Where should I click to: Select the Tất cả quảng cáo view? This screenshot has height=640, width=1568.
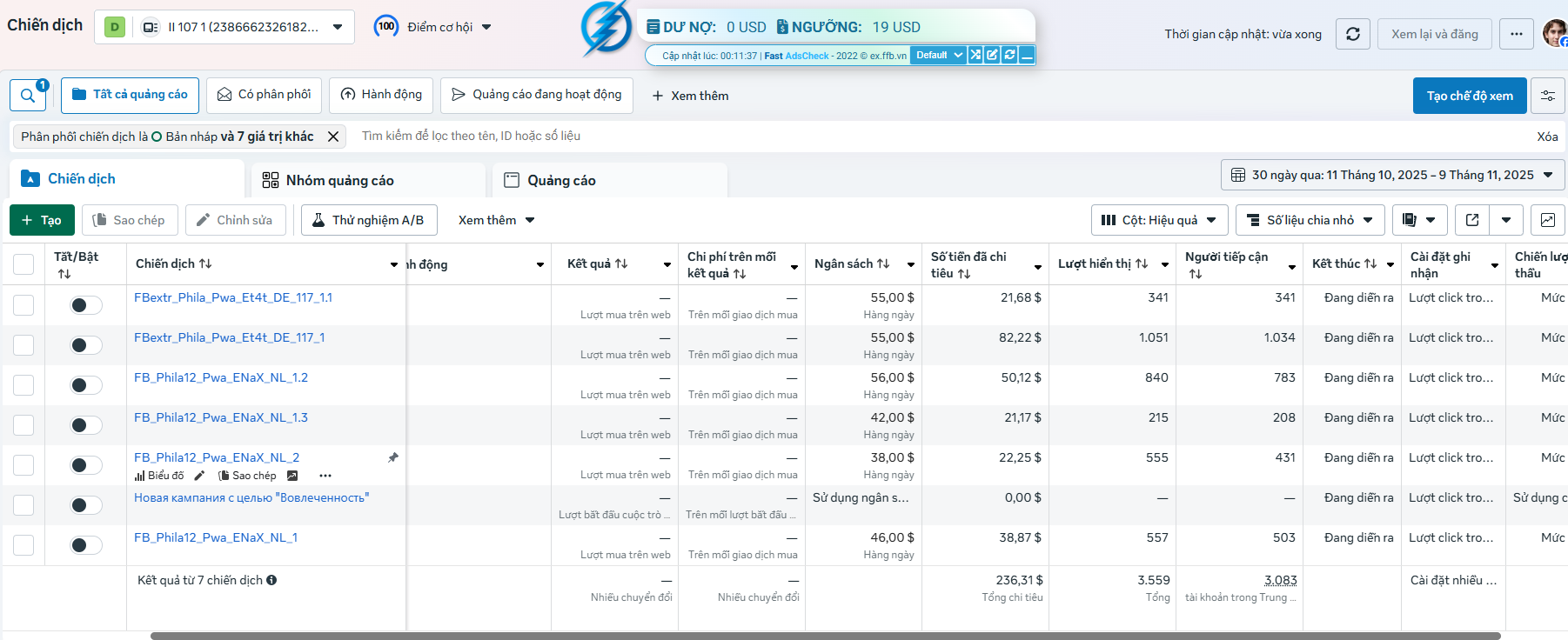tap(130, 95)
